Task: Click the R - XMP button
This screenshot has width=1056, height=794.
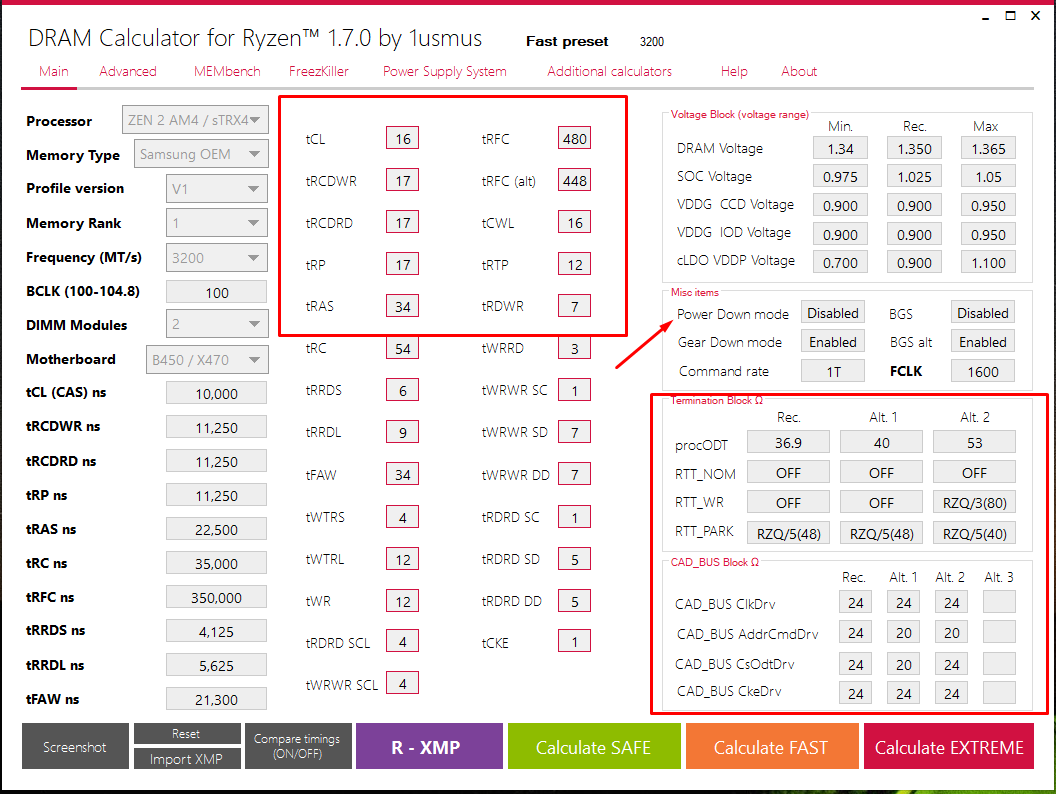Action: 429,746
